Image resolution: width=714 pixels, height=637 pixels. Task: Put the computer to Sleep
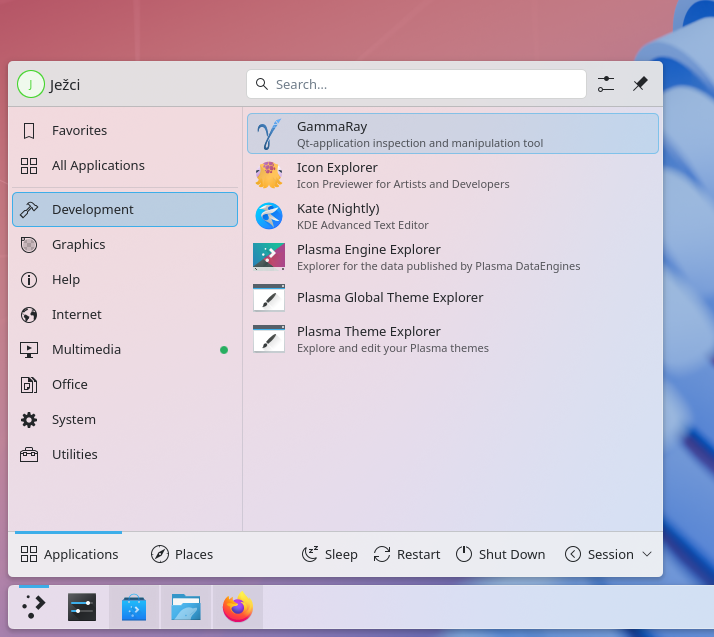pos(329,554)
